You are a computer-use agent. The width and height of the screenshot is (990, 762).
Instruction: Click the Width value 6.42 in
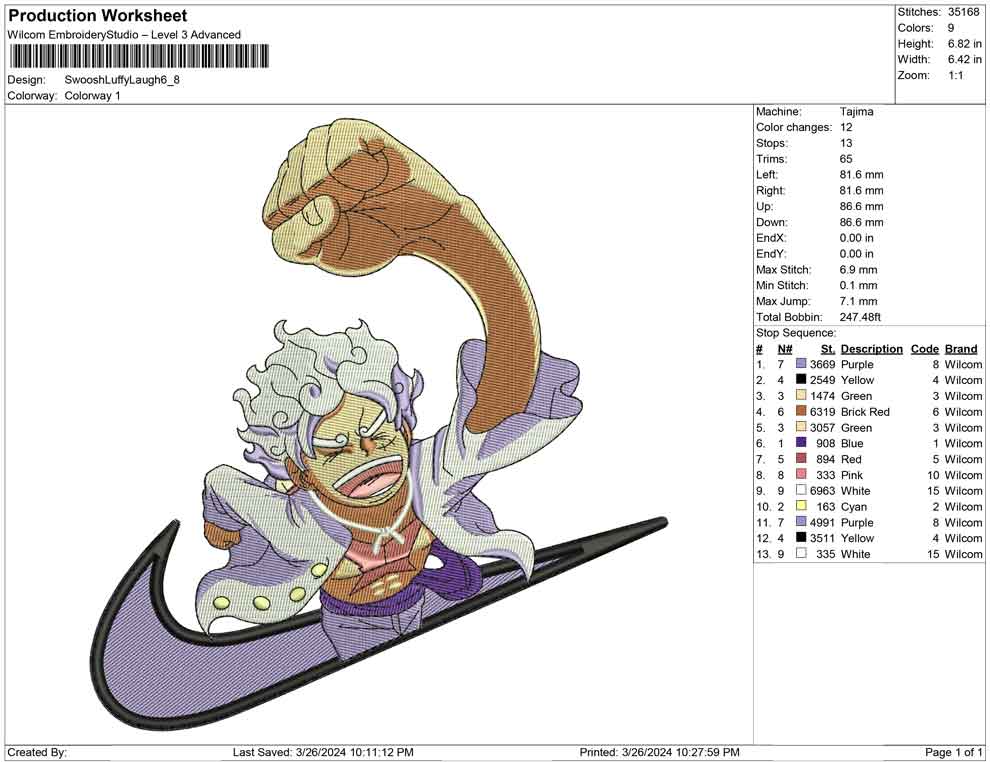coord(965,59)
